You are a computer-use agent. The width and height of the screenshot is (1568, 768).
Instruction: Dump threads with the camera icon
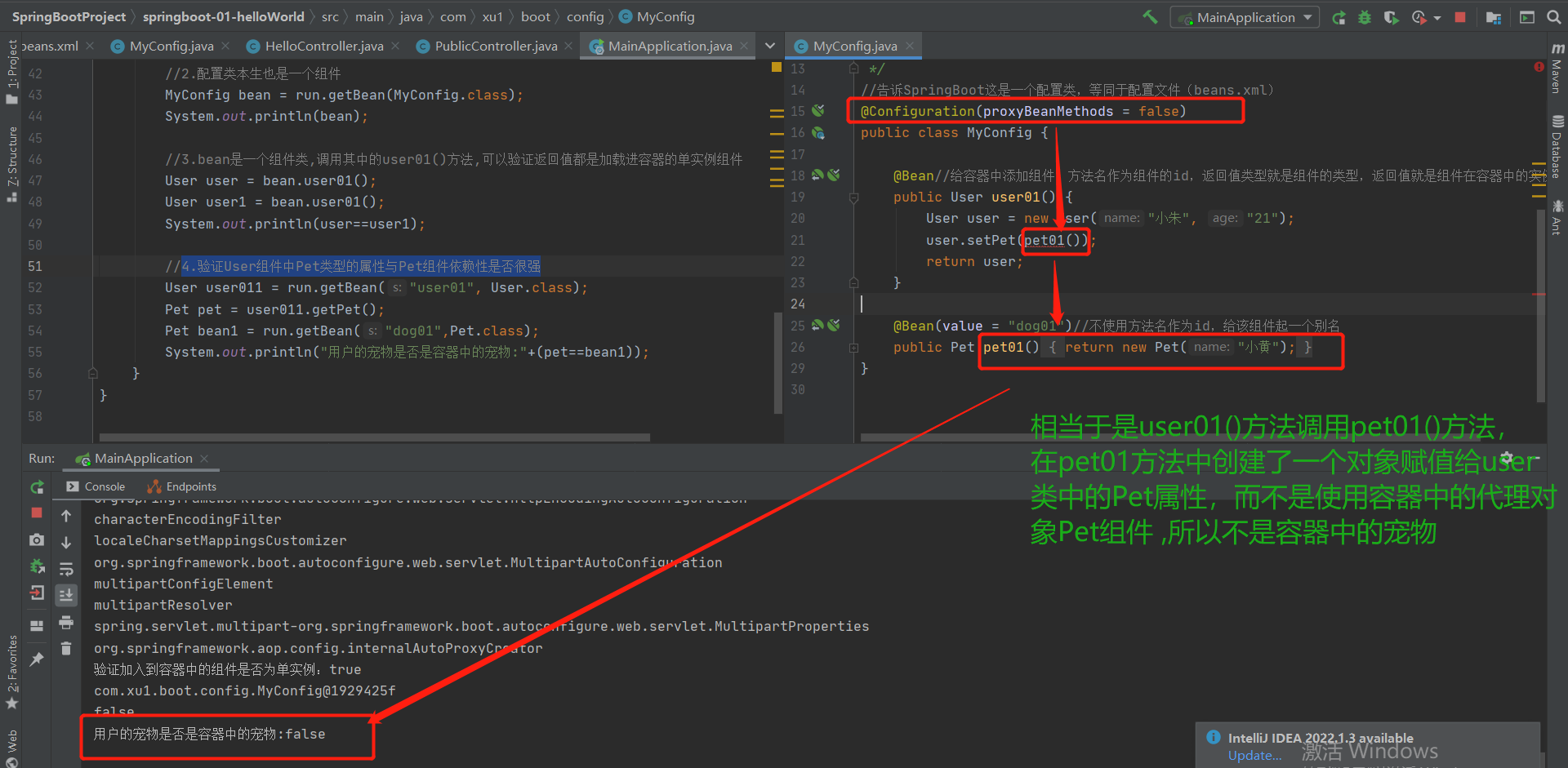tap(37, 539)
